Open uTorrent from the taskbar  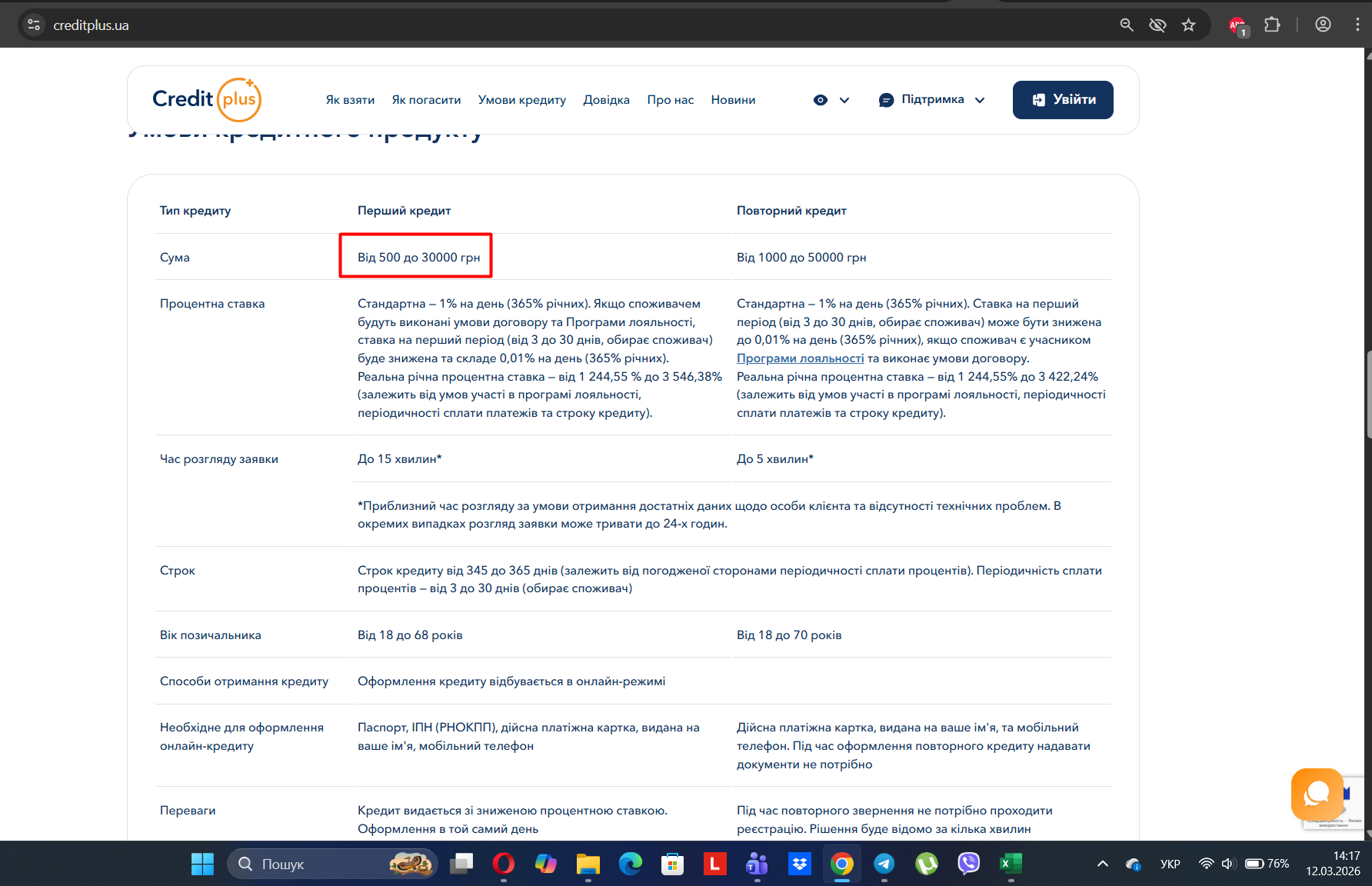click(927, 864)
